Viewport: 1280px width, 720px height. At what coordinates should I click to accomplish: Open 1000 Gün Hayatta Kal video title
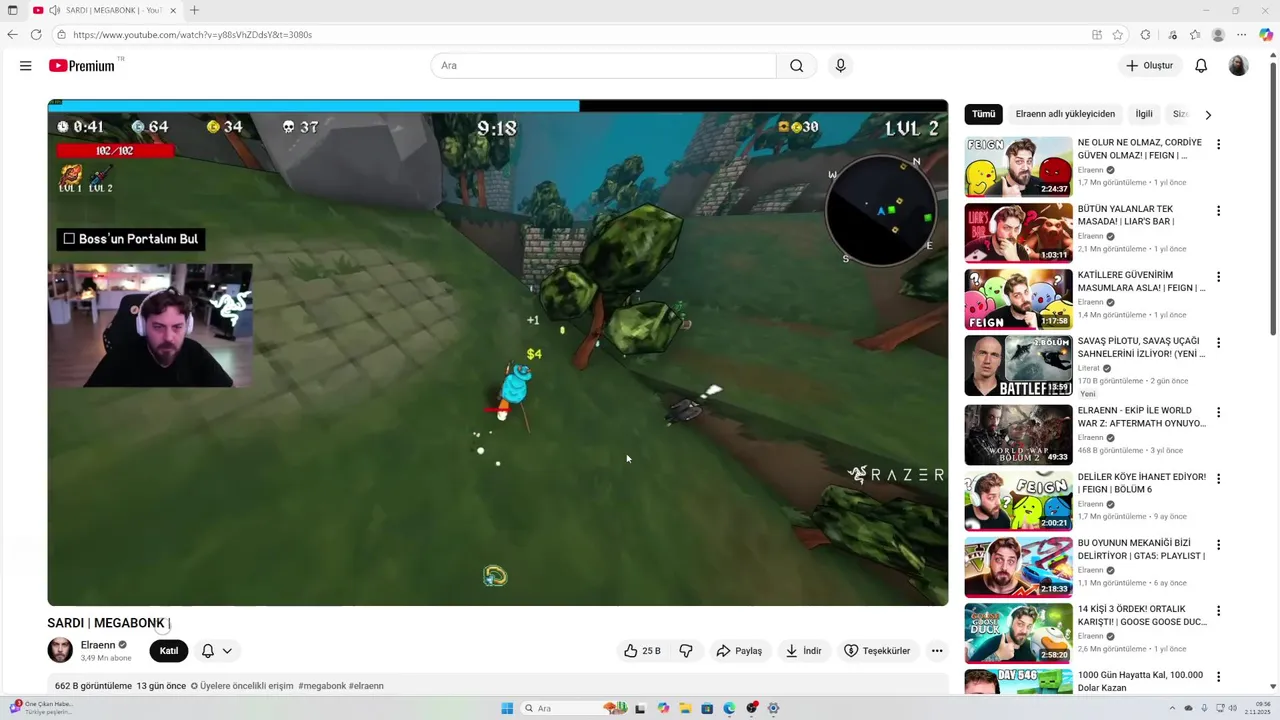pos(1140,681)
